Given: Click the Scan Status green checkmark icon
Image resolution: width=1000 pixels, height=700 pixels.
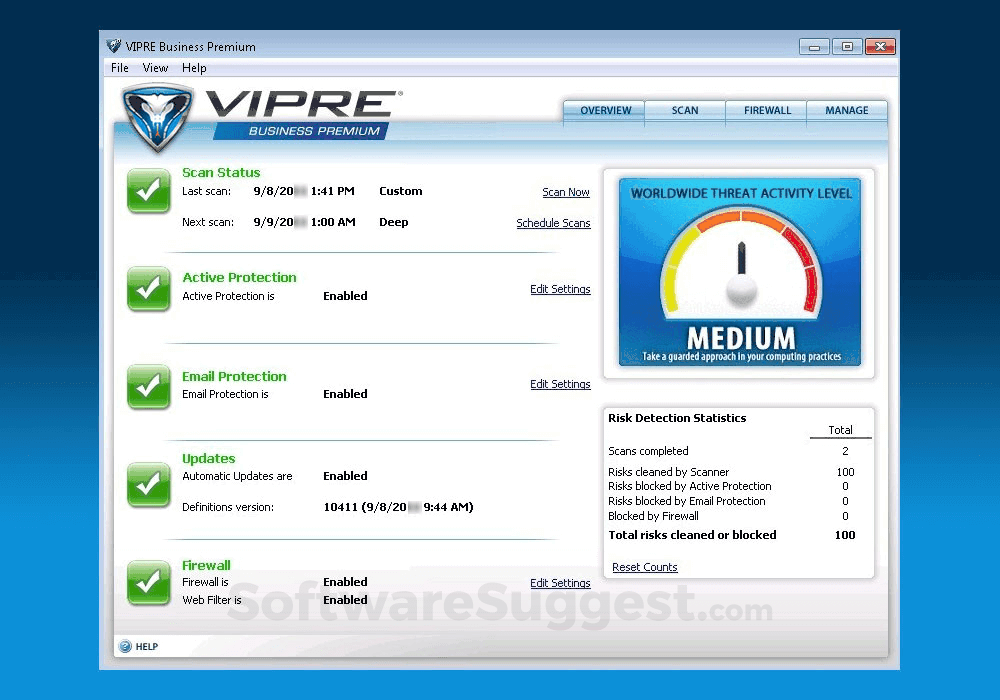Looking at the screenshot, I should tap(148, 191).
